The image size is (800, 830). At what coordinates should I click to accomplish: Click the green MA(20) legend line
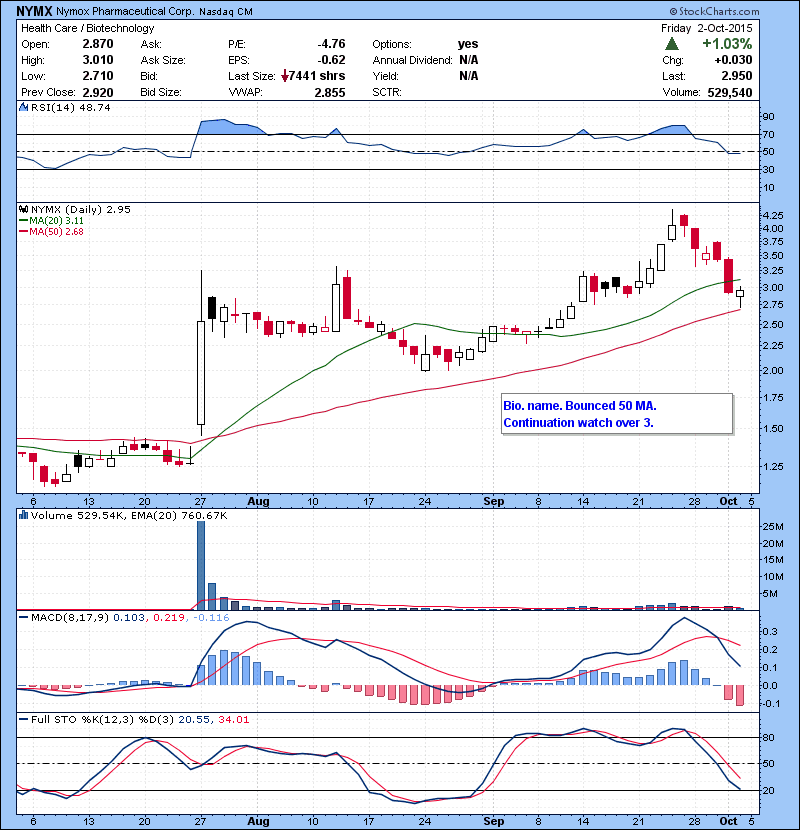point(24,221)
